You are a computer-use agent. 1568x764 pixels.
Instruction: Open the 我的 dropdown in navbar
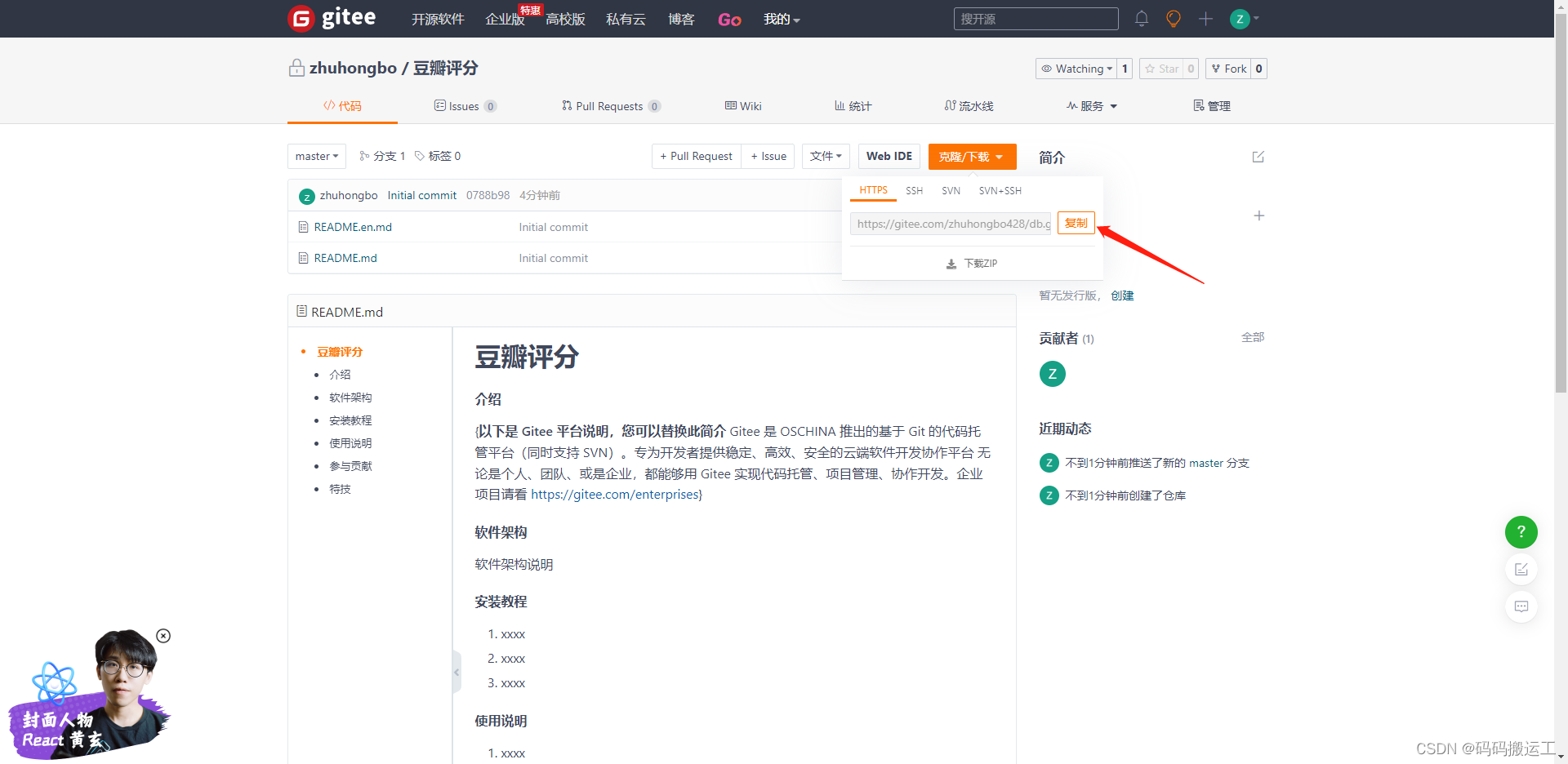click(782, 19)
